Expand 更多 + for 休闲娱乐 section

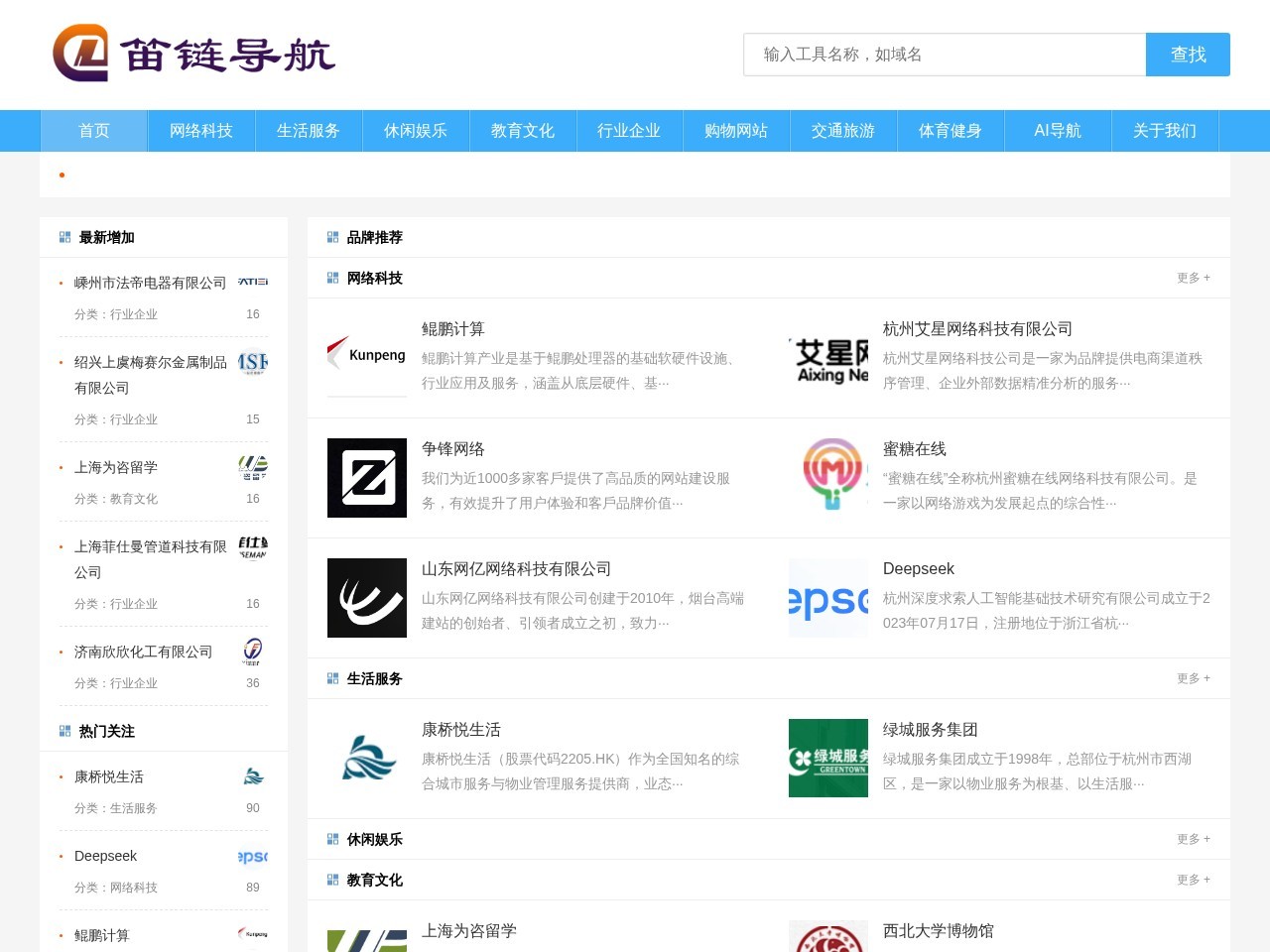(1194, 839)
